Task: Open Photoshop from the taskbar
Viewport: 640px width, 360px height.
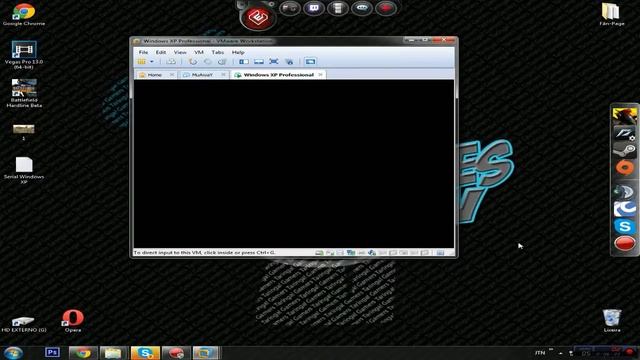Action: [x=52, y=353]
